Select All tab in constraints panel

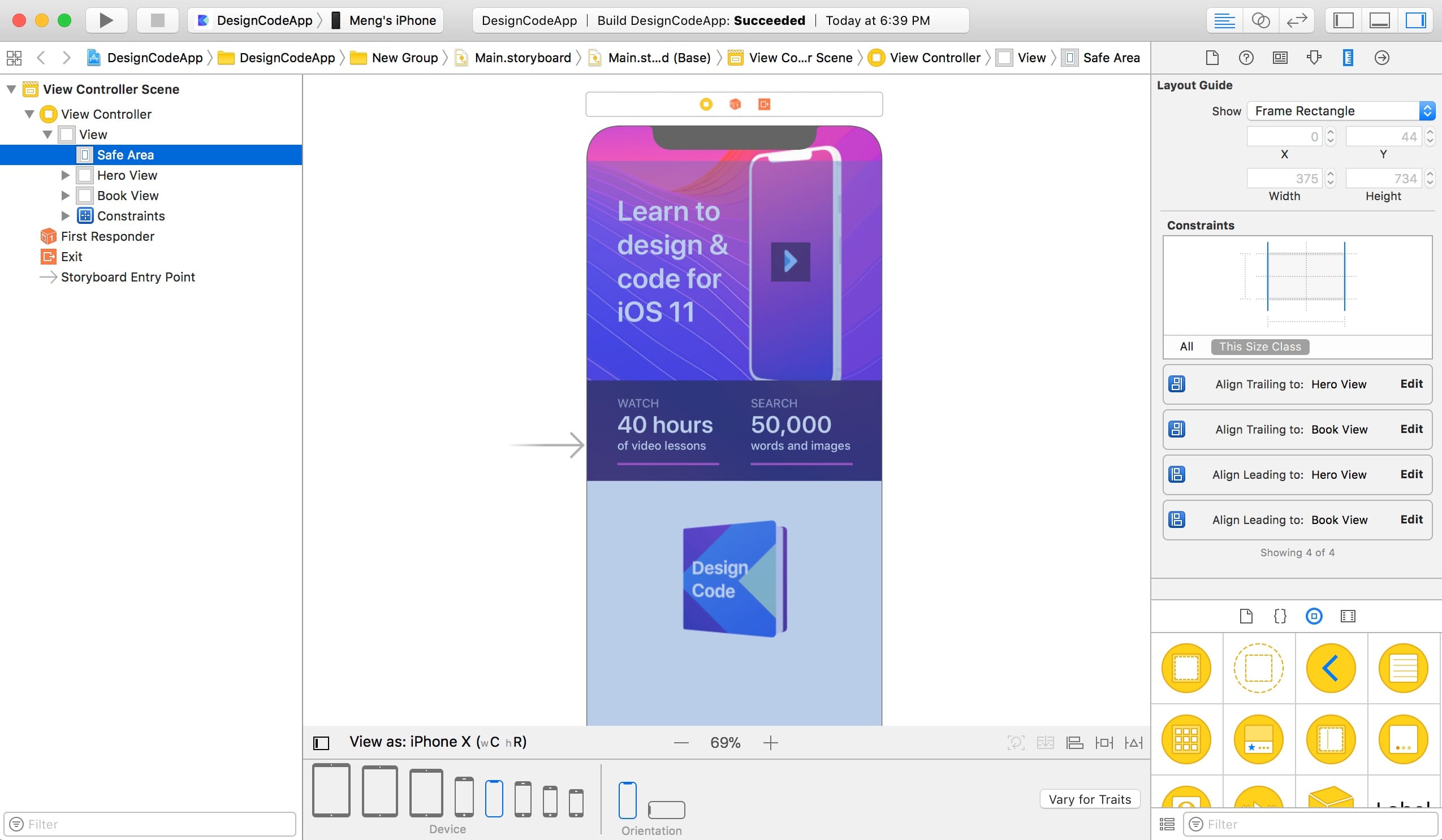1186,346
